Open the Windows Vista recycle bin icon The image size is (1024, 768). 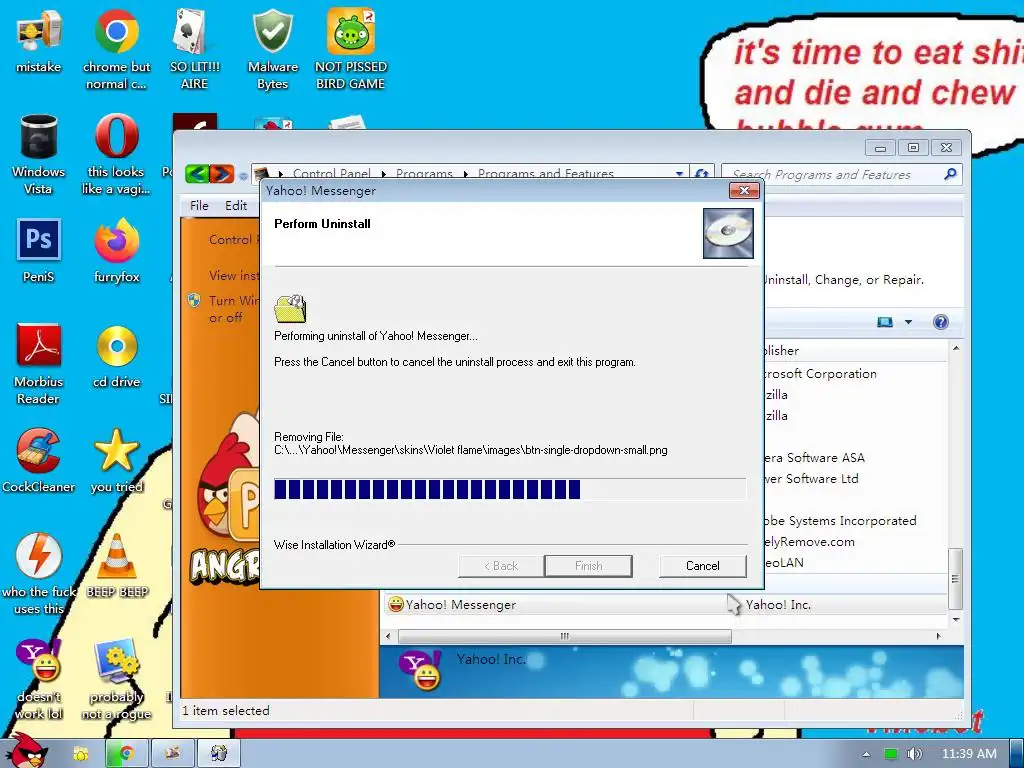tap(38, 154)
